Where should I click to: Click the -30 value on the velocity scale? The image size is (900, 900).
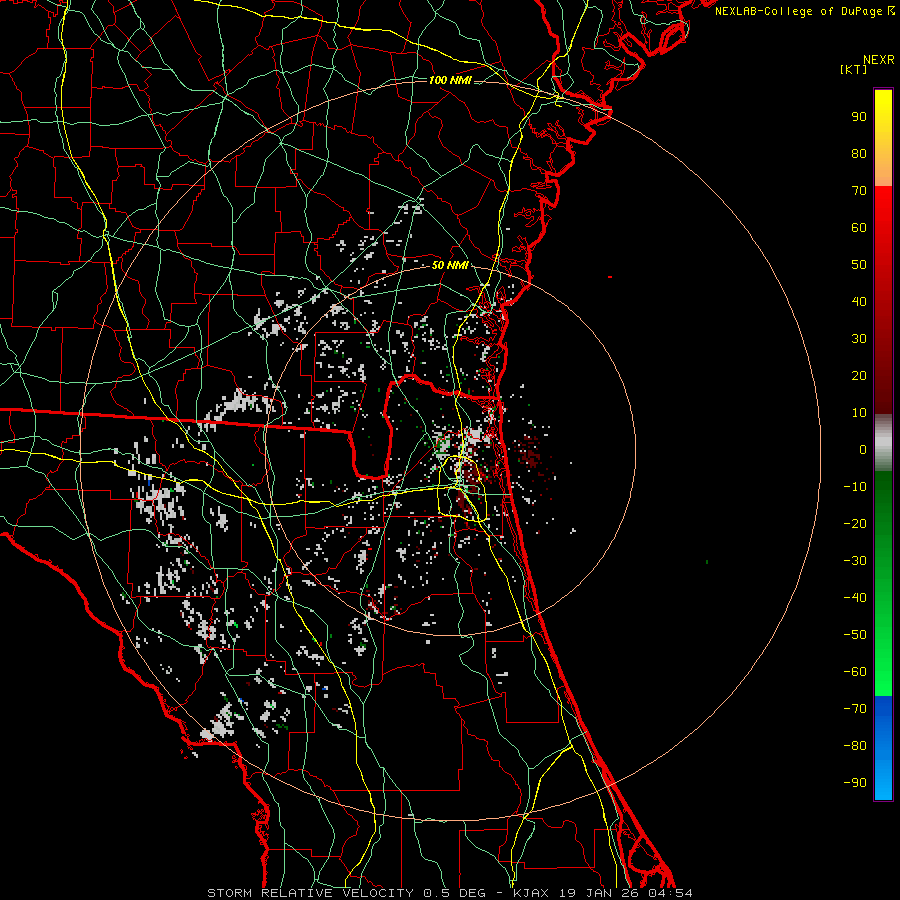tap(855, 561)
